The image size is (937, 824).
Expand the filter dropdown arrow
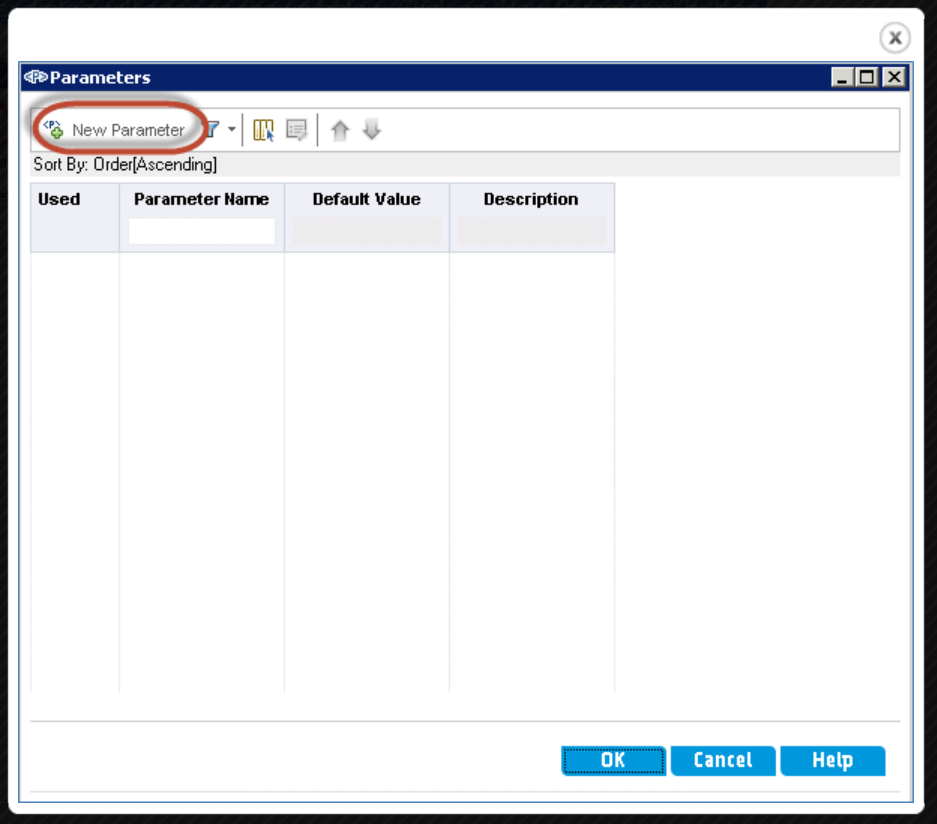231,129
